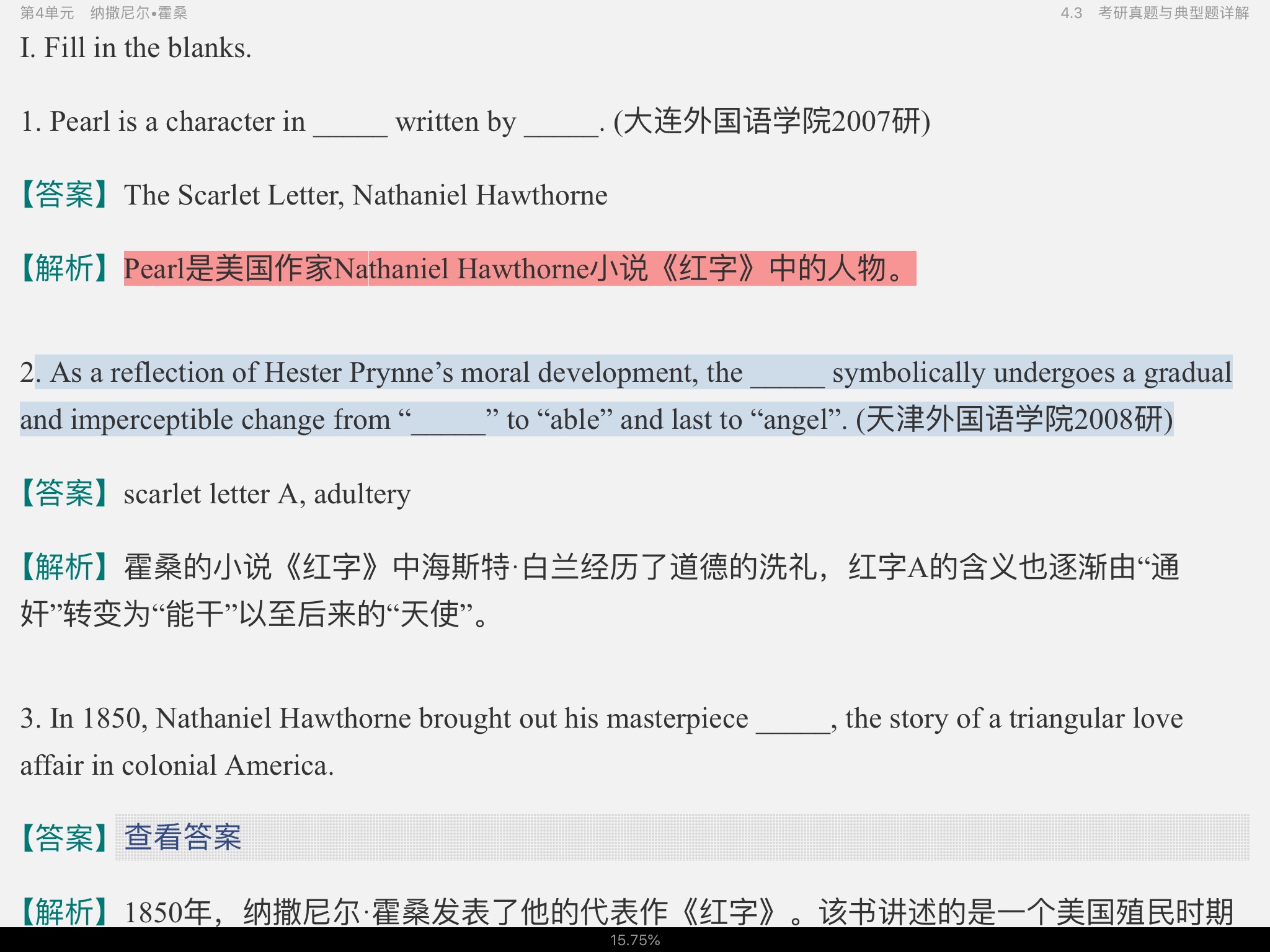Image resolution: width=1270 pixels, height=952 pixels.
Task: Tap the chapter title 第4单元 纳撒尼尔•霍桑
Action: (x=104, y=13)
